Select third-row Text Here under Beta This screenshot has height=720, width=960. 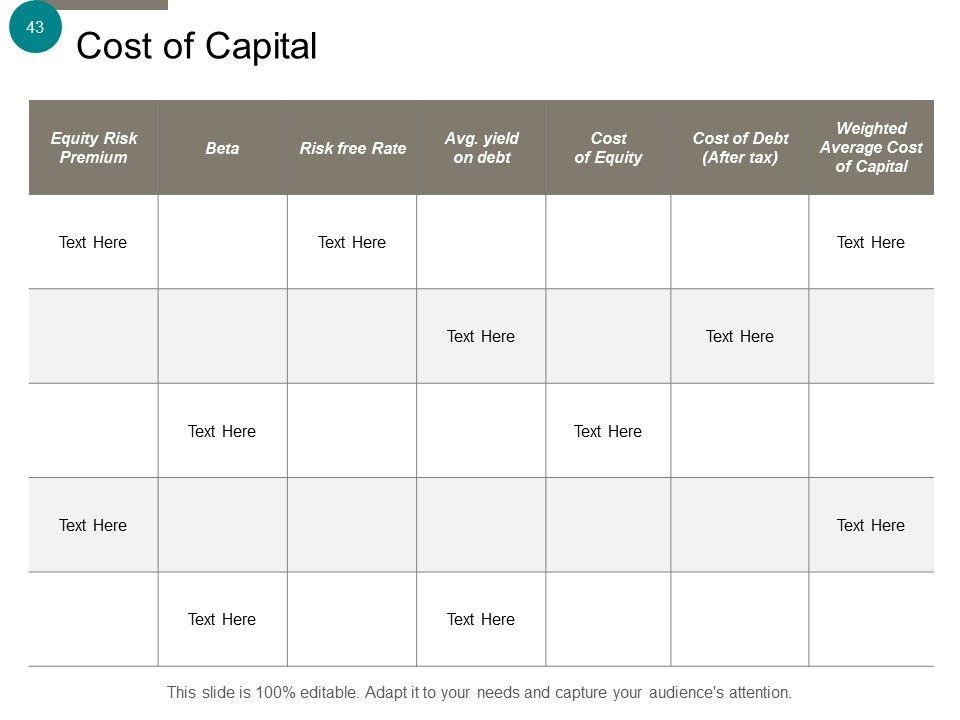click(x=222, y=431)
